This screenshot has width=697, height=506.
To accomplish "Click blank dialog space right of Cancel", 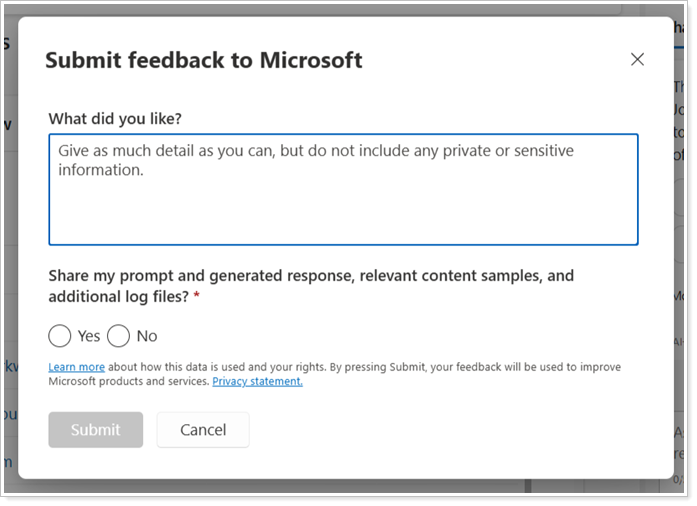I will (450, 430).
